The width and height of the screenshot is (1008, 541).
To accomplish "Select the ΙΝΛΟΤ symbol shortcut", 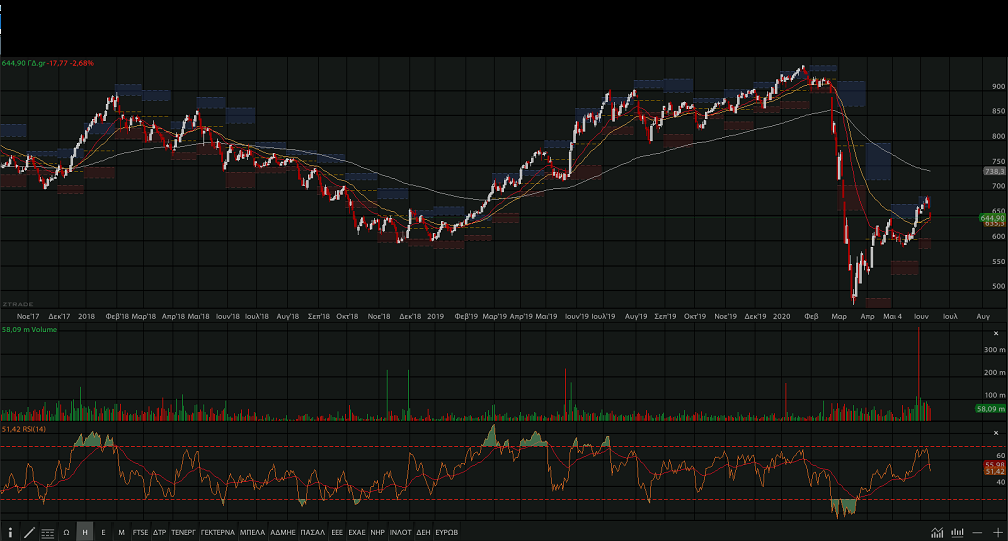I will pyautogui.click(x=400, y=532).
